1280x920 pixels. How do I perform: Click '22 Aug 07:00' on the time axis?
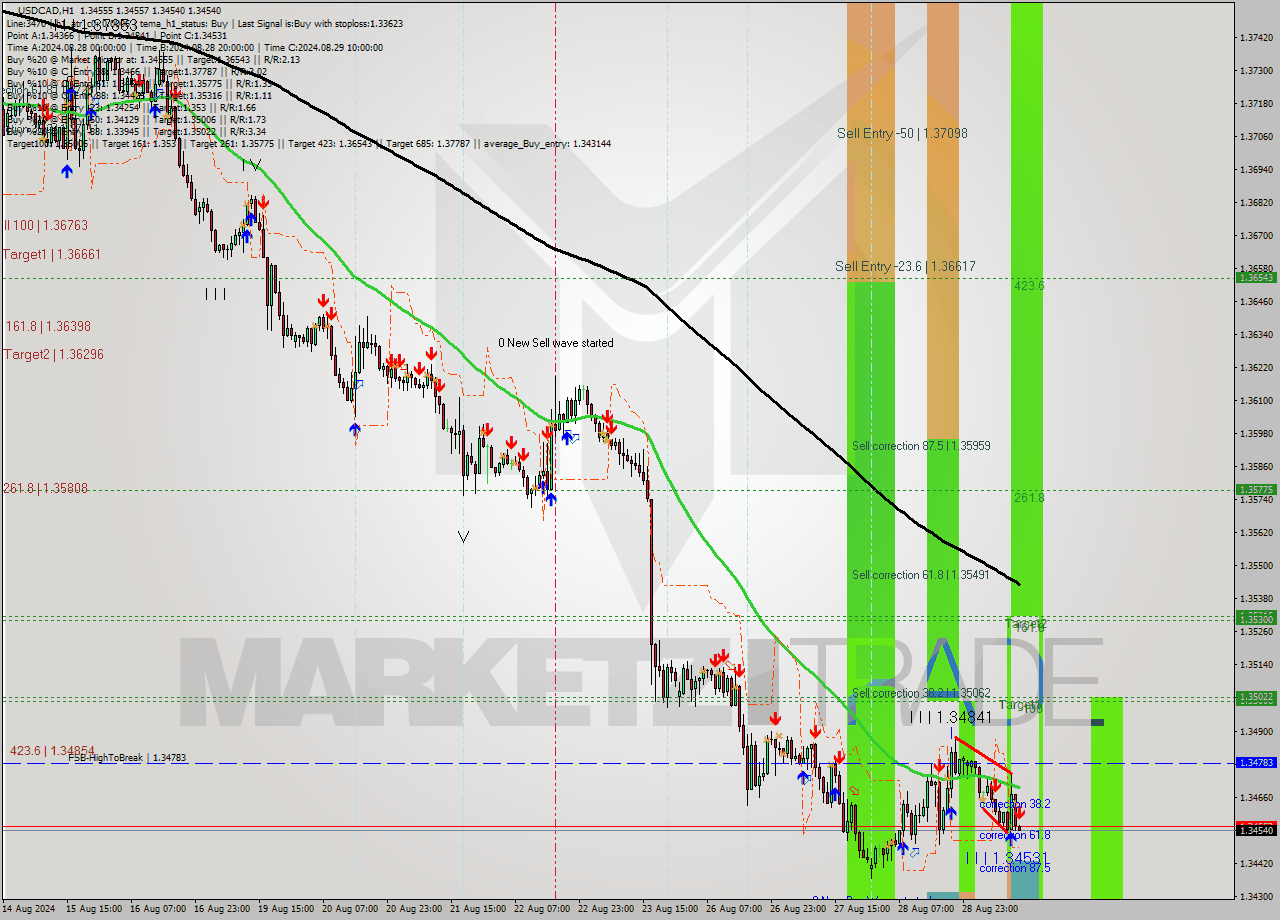click(542, 909)
